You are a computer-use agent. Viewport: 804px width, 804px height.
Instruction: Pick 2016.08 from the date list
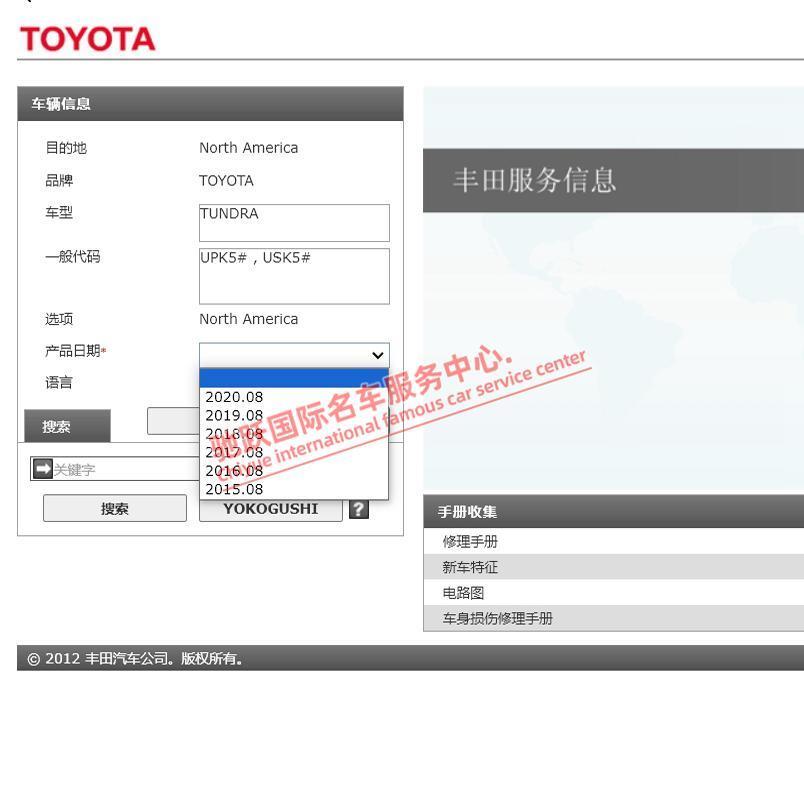pos(294,471)
